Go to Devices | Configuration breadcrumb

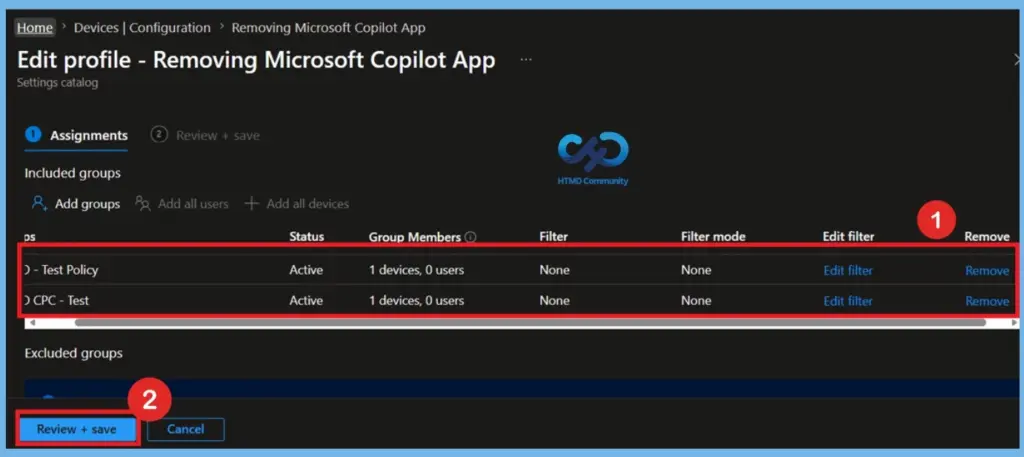point(142,28)
